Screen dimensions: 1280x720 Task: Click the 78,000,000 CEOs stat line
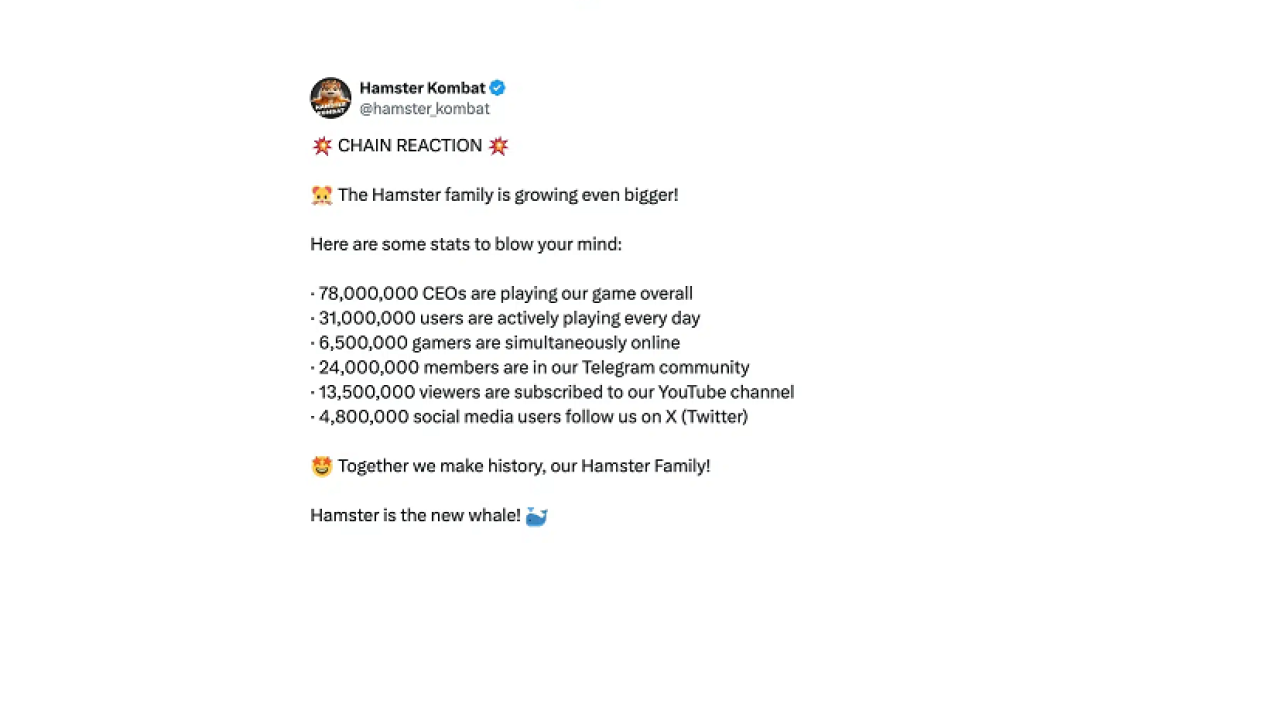click(x=502, y=294)
